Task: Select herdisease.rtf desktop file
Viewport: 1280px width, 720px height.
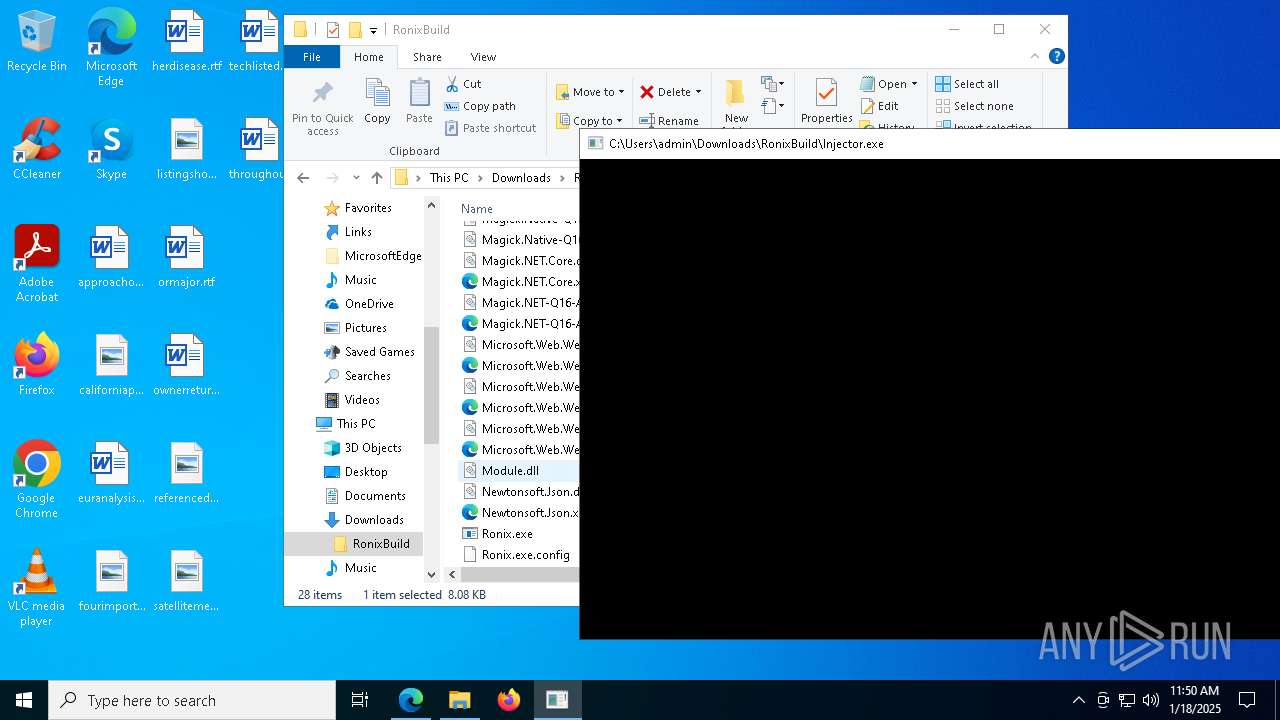Action: click(186, 43)
